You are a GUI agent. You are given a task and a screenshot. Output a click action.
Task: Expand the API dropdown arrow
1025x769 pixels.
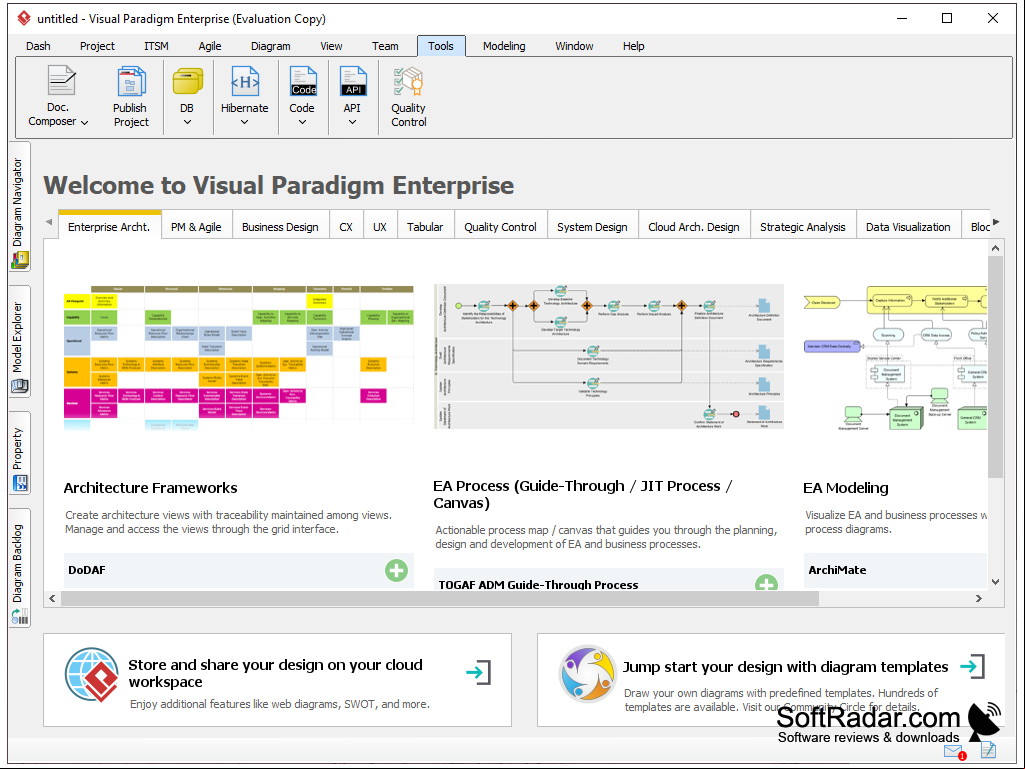(x=352, y=122)
